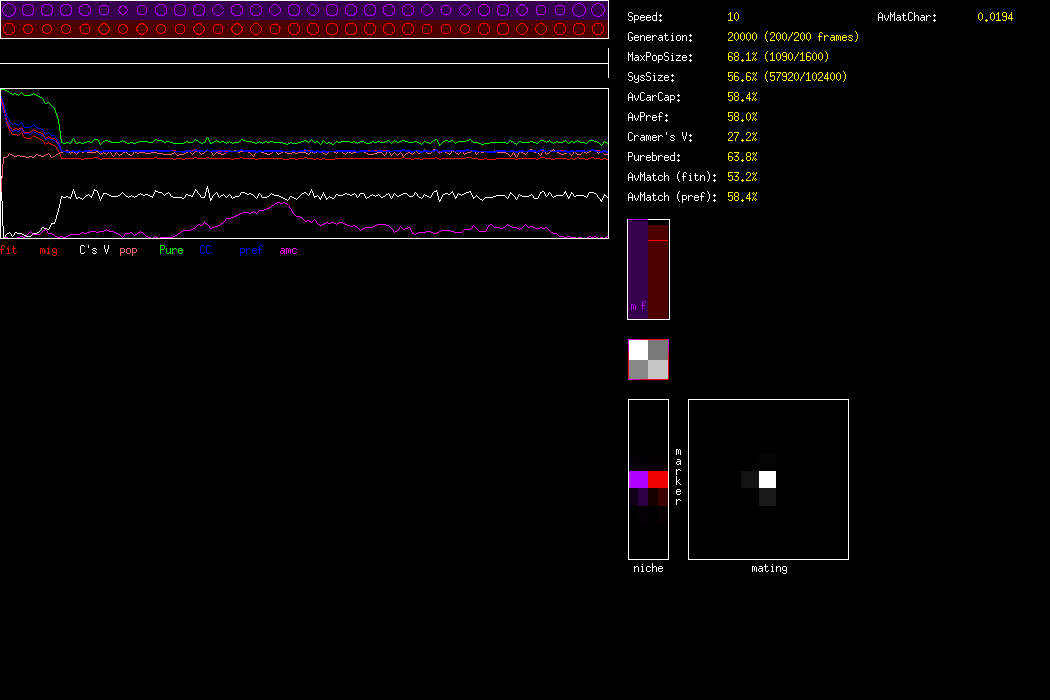
Task: Click the green 'Pure' legend label
Action: point(171,250)
